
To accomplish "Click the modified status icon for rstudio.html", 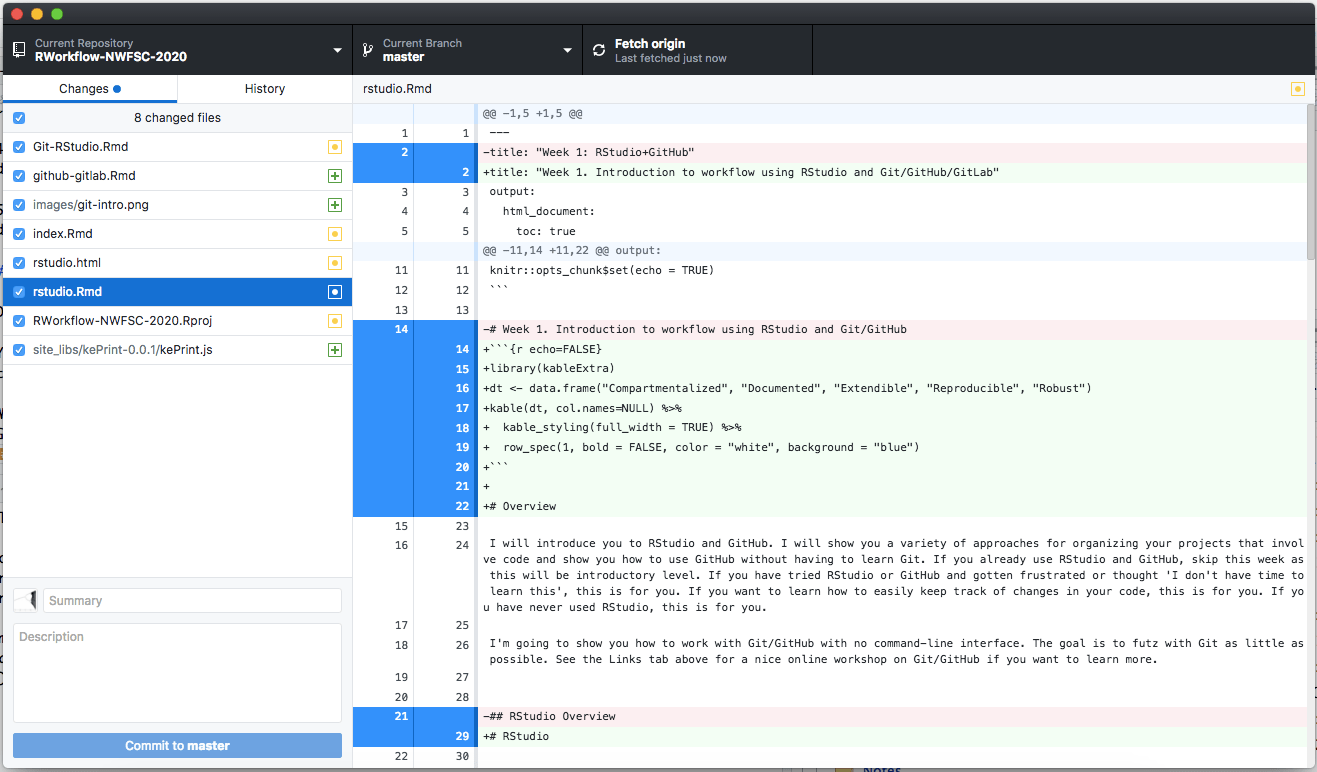I will [335, 263].
